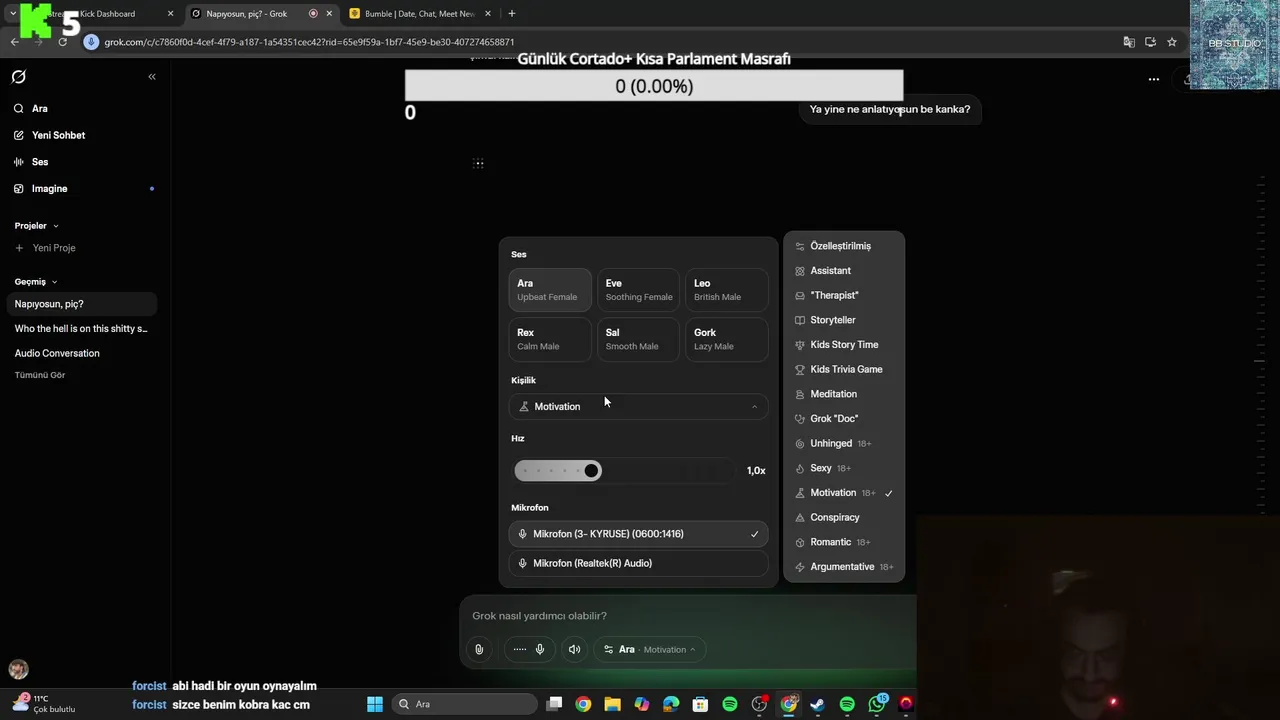Viewport: 1280px width, 720px height.
Task: Click the Grok nasıl yardımcı olabilir input
Action: coord(690,616)
